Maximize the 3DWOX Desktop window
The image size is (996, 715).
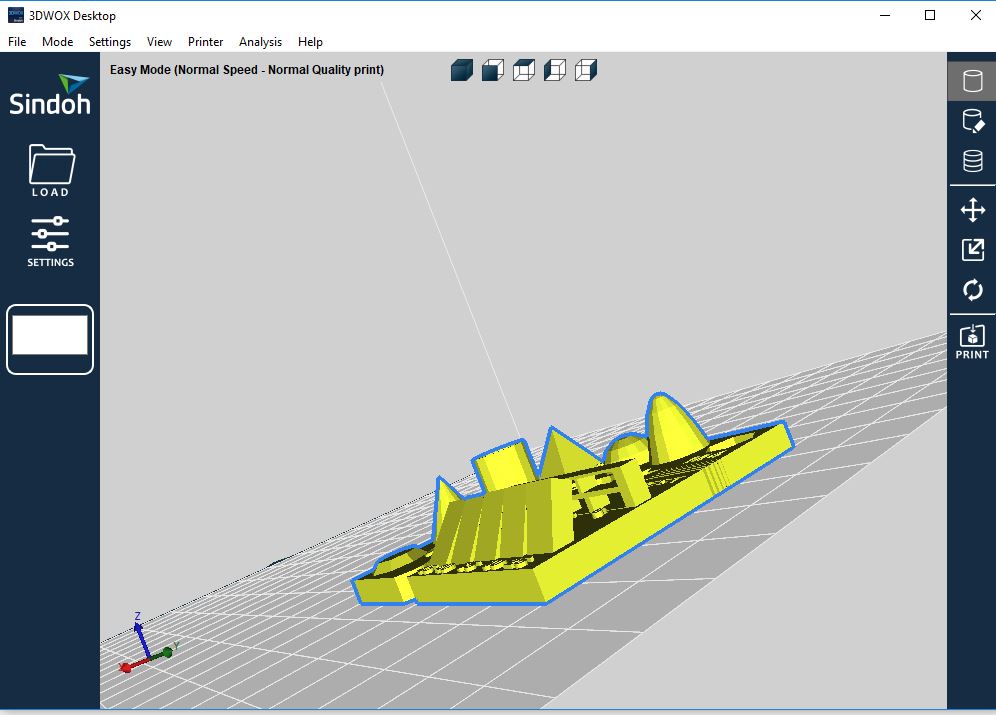tap(930, 15)
